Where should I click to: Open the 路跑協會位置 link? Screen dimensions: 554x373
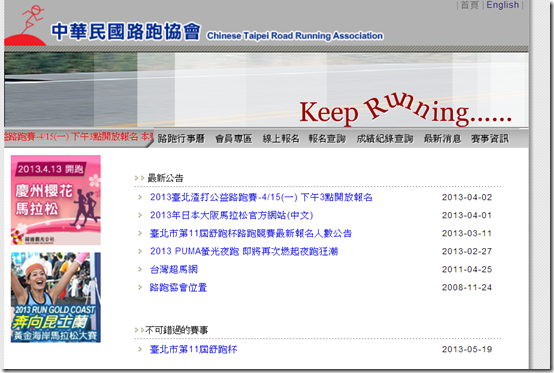pyautogui.click(x=178, y=288)
